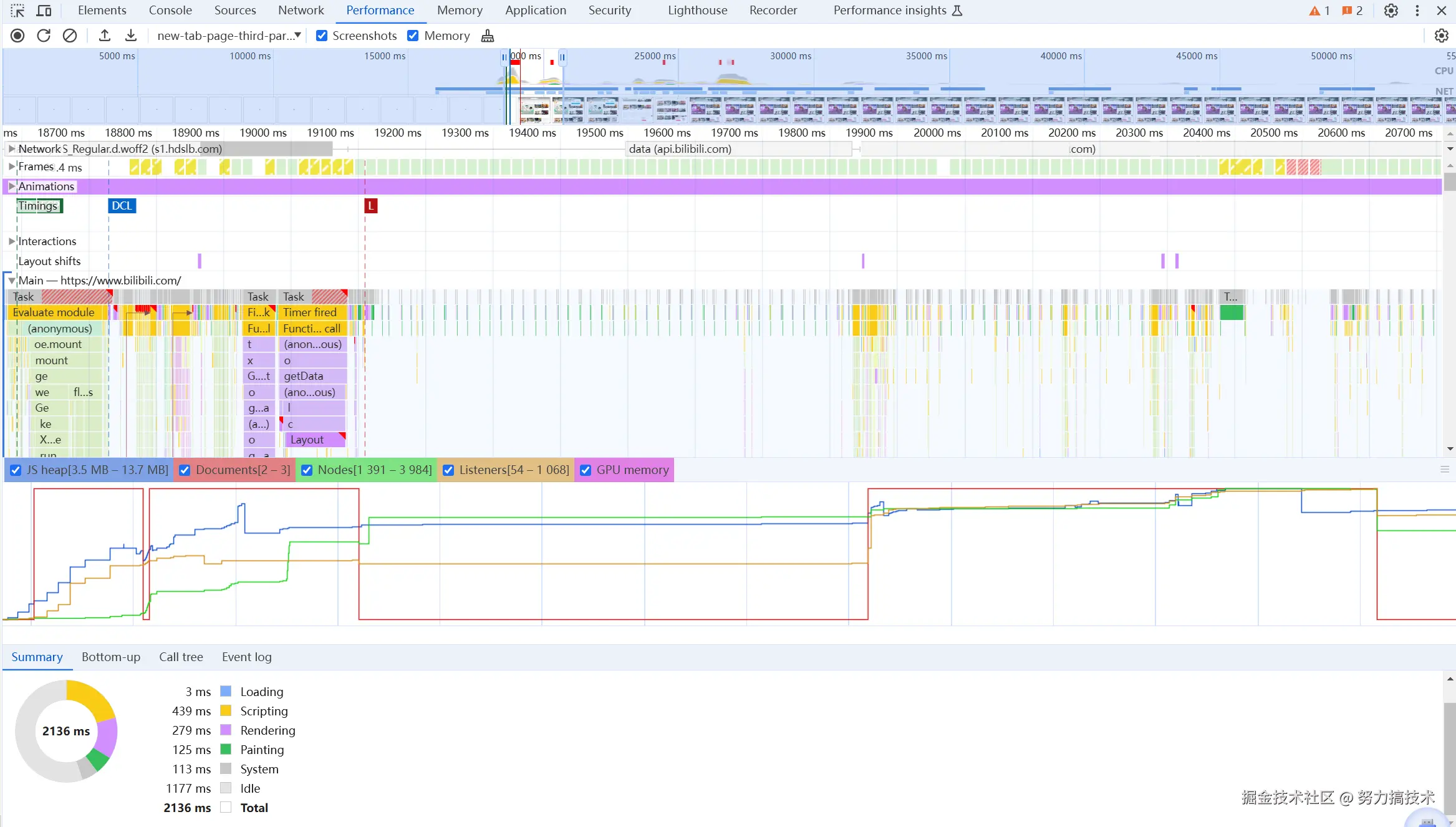
Task: Click the DCL timing marker
Action: point(122,206)
